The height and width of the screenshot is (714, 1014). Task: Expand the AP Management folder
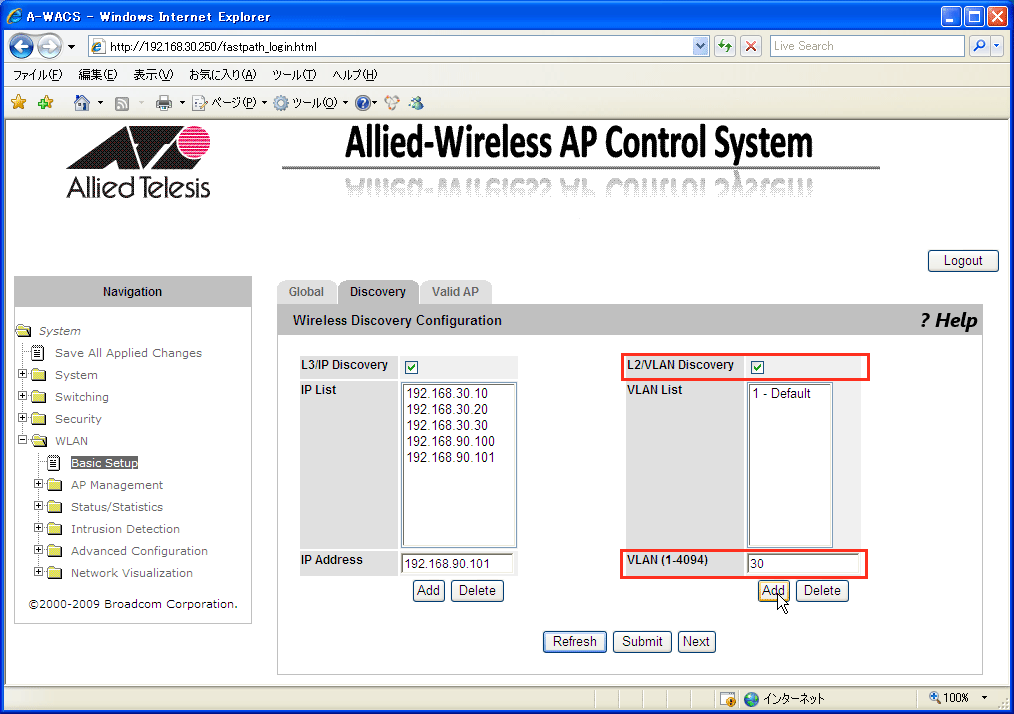pyautogui.click(x=38, y=484)
